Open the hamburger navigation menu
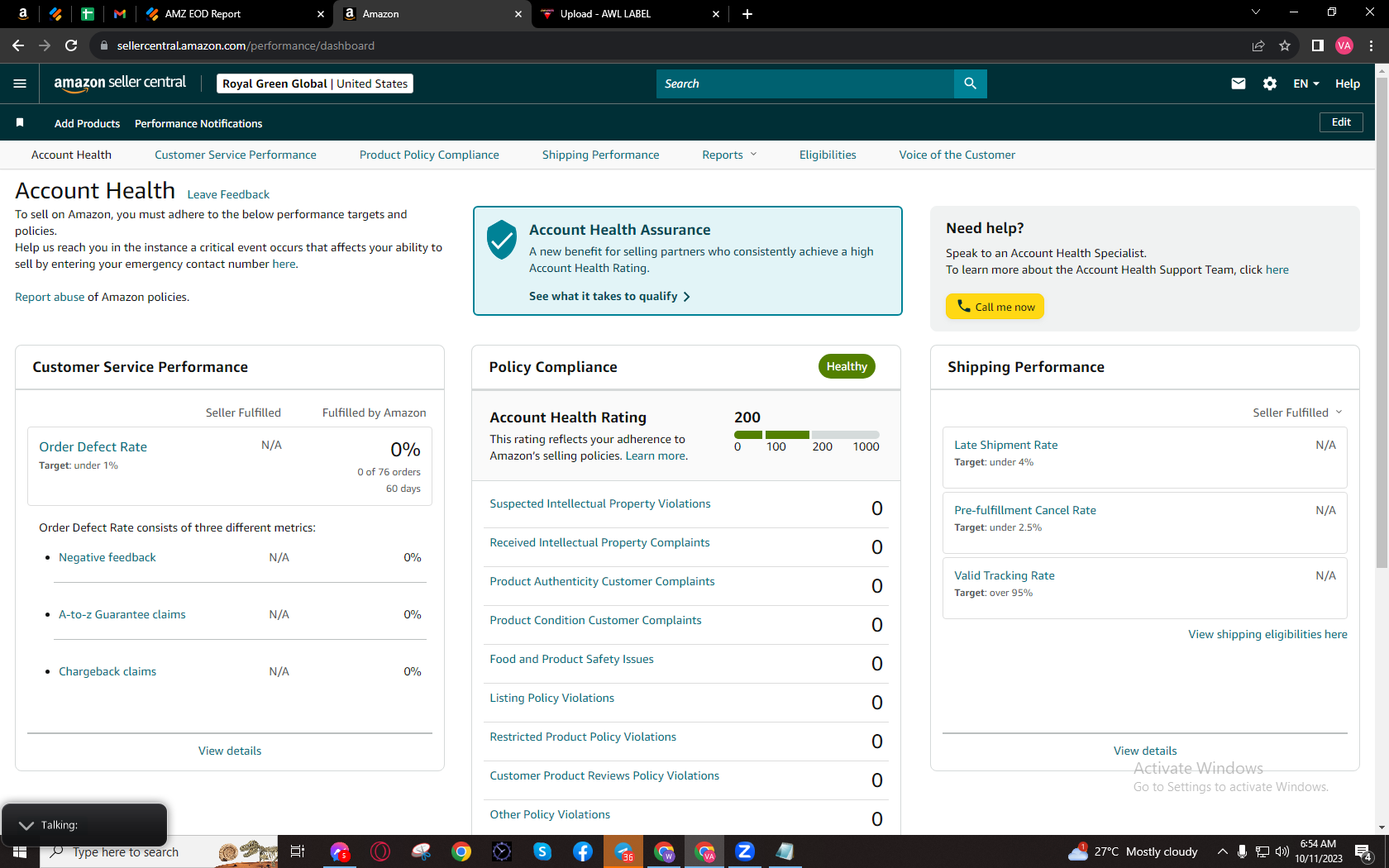This screenshot has height=868, width=1389. pos(20,83)
